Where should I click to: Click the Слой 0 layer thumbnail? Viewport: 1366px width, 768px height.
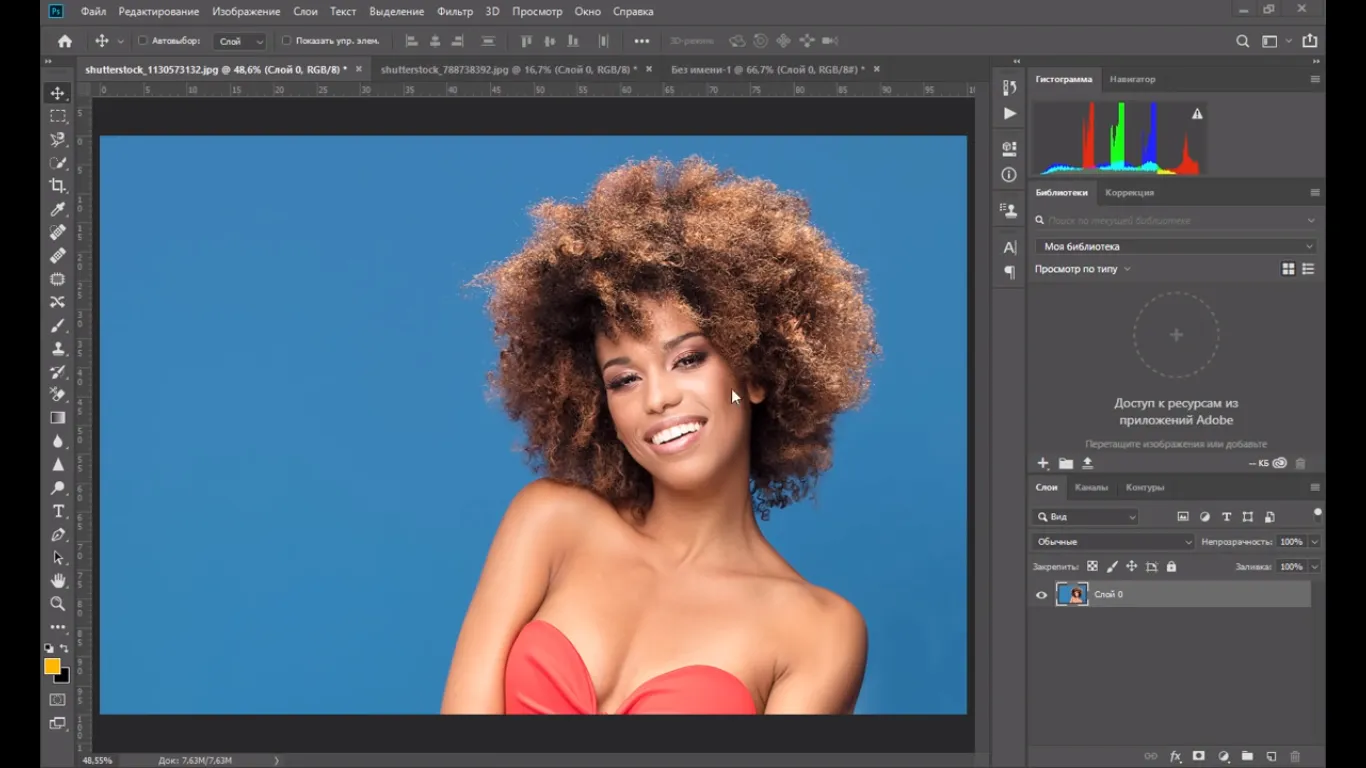[1072, 595]
